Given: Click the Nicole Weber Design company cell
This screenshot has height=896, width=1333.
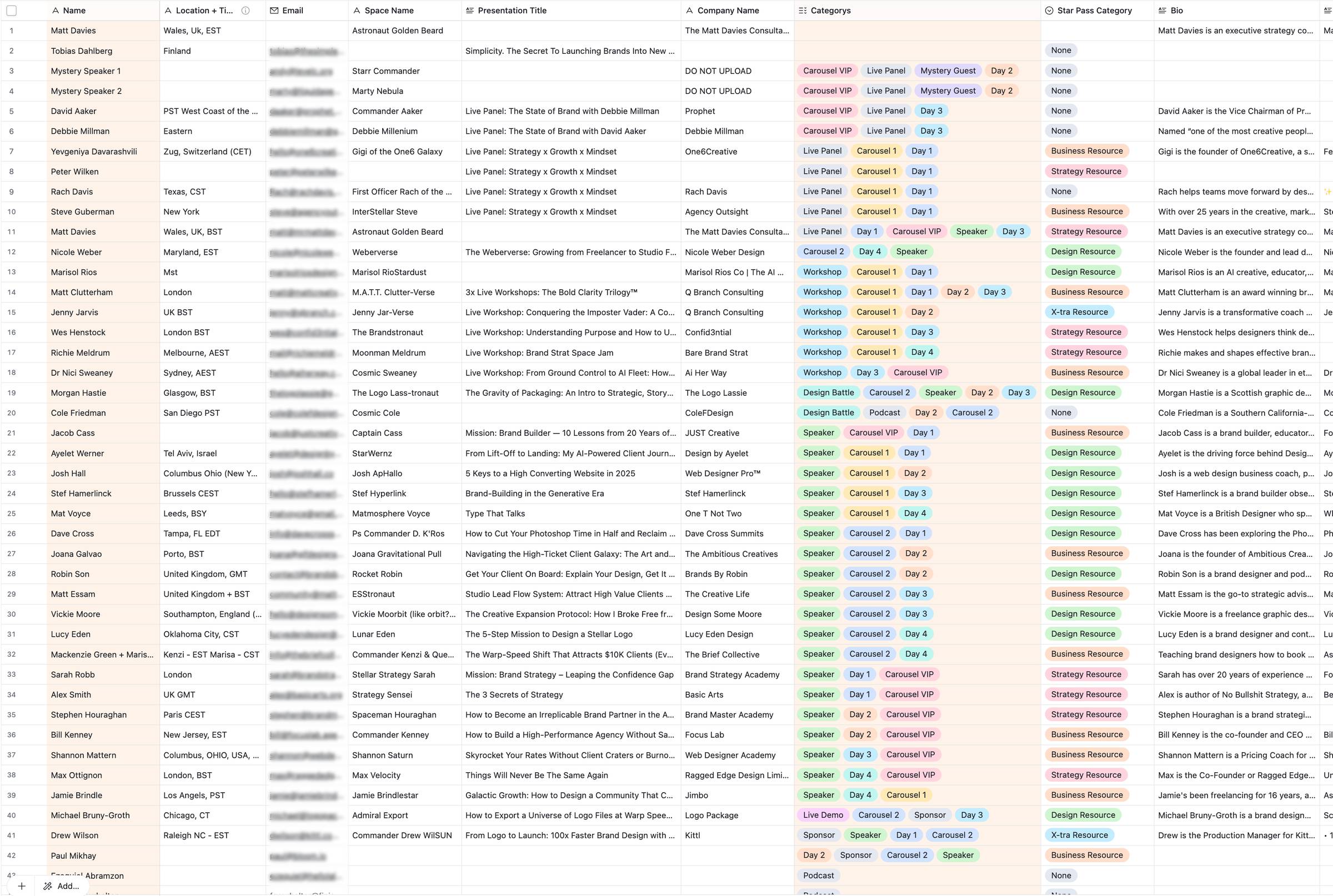Looking at the screenshot, I should point(738,252).
